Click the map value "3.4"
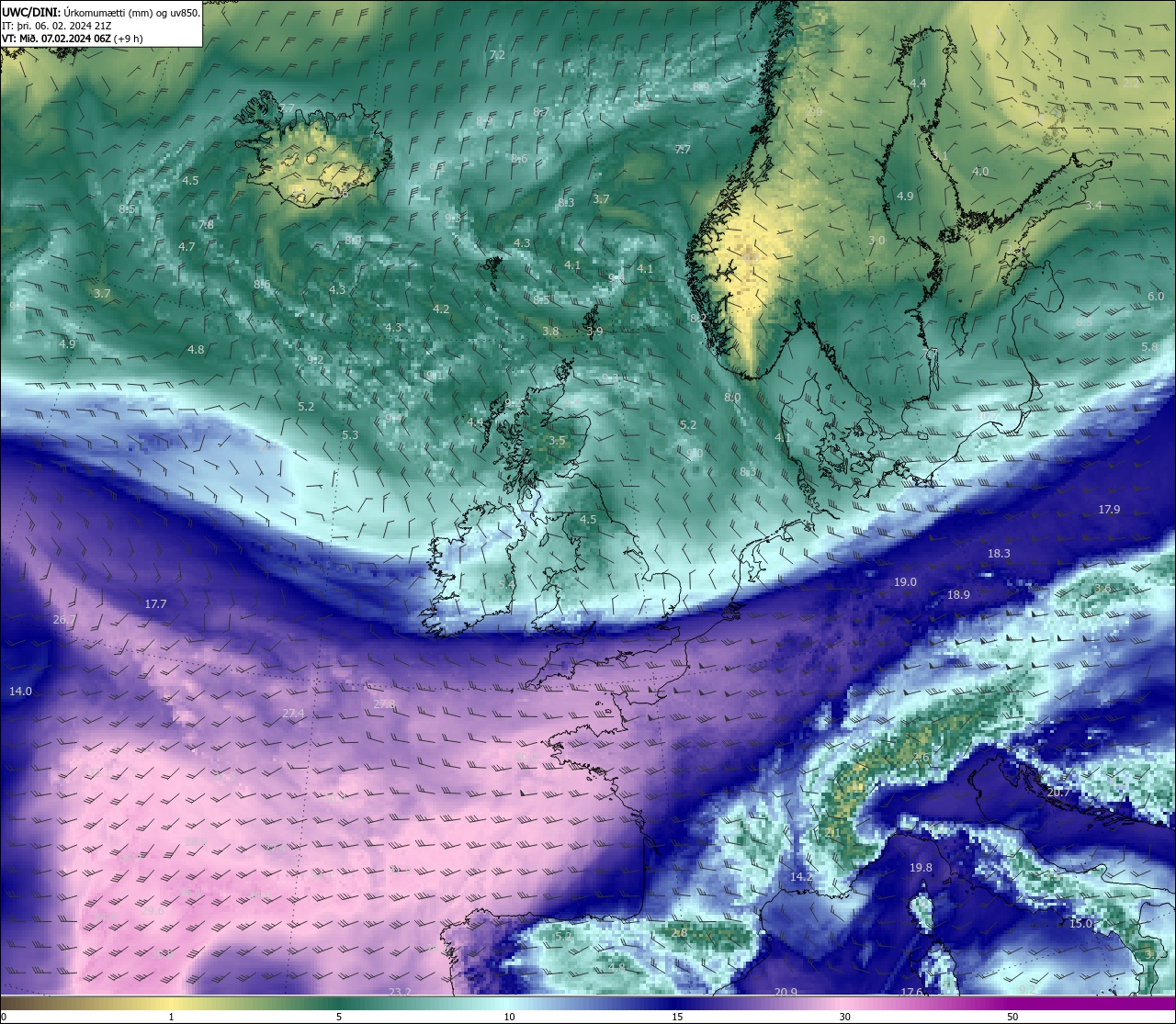The height and width of the screenshot is (1024, 1176). click(x=1093, y=206)
